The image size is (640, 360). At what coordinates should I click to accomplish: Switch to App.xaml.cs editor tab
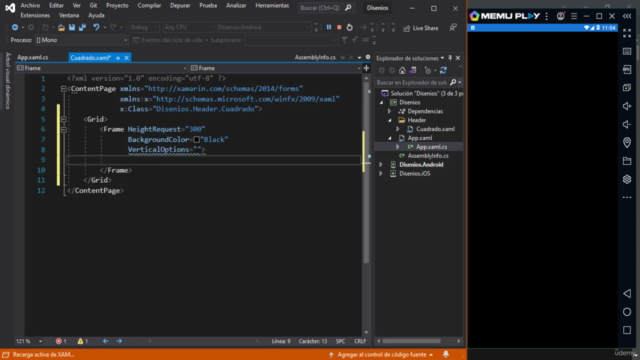(x=33, y=58)
